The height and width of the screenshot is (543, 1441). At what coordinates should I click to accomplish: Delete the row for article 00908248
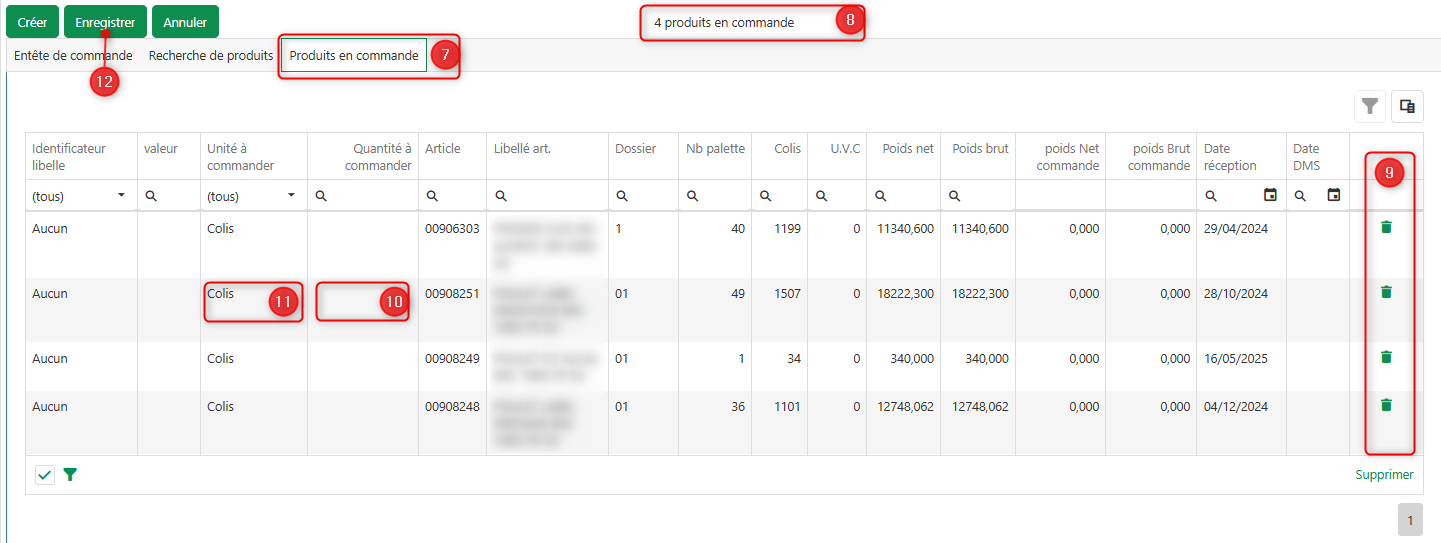[x=1386, y=405]
